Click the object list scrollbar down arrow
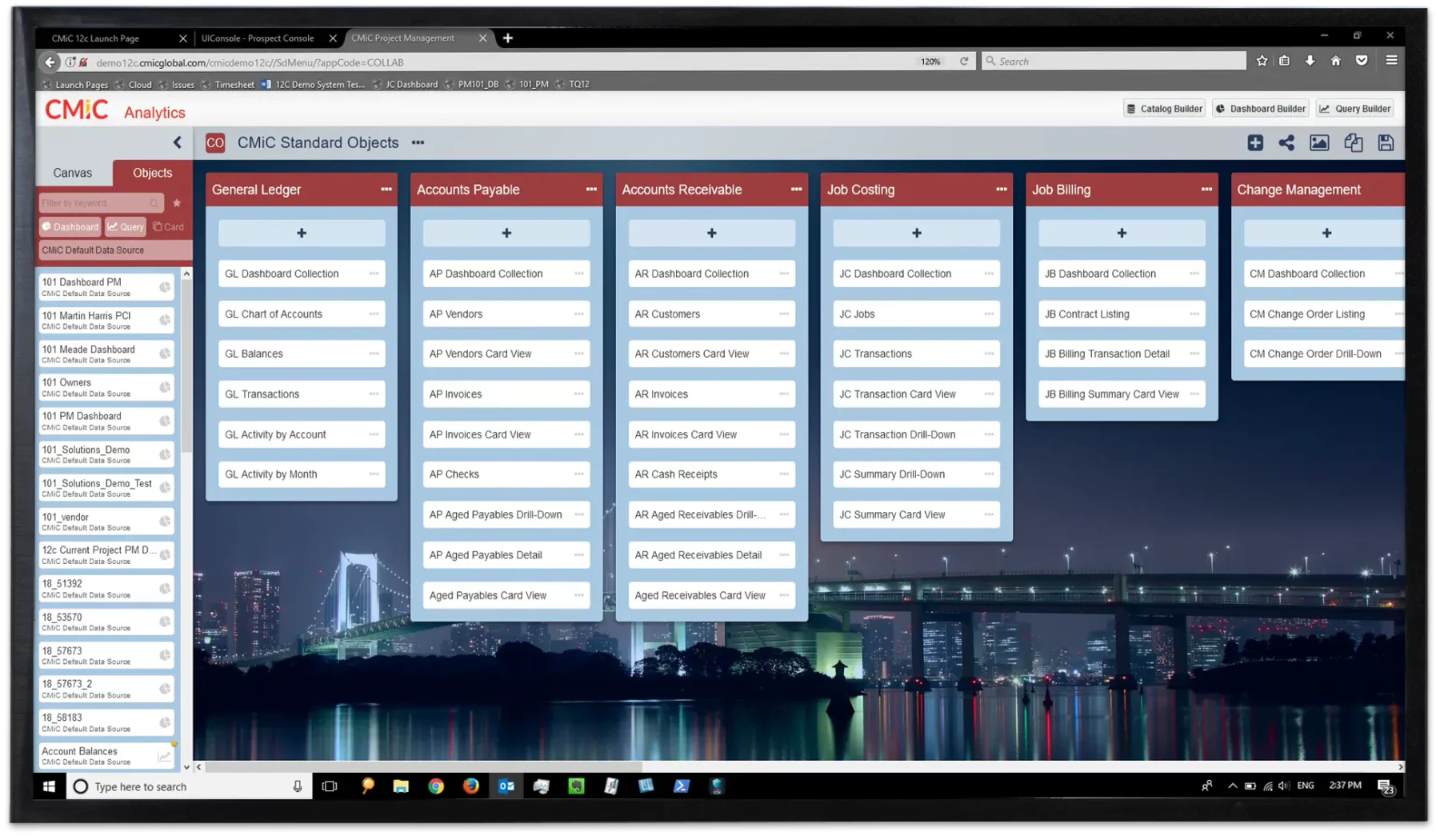Image resolution: width=1440 pixels, height=840 pixels. tap(186, 766)
